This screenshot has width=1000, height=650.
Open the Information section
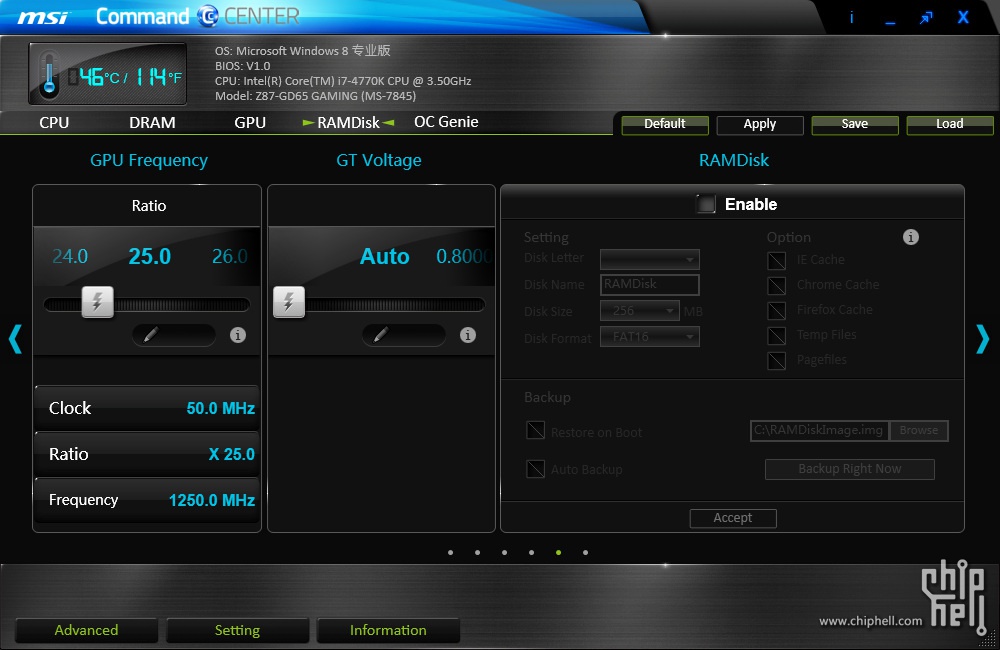(x=388, y=630)
